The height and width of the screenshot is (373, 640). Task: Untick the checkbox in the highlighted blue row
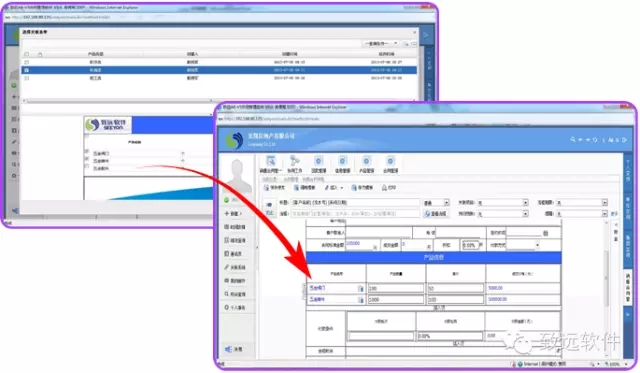coord(27,70)
